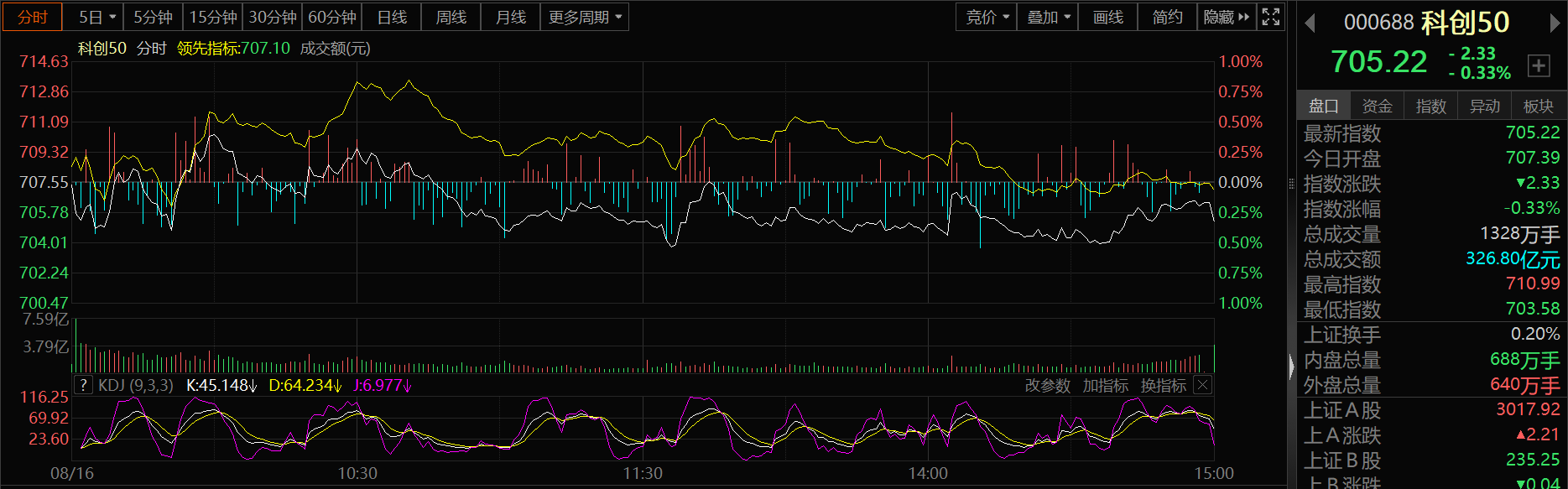1568x489 pixels.
Task: Click the plus icon to add watchlist
Action: pos(1539,65)
